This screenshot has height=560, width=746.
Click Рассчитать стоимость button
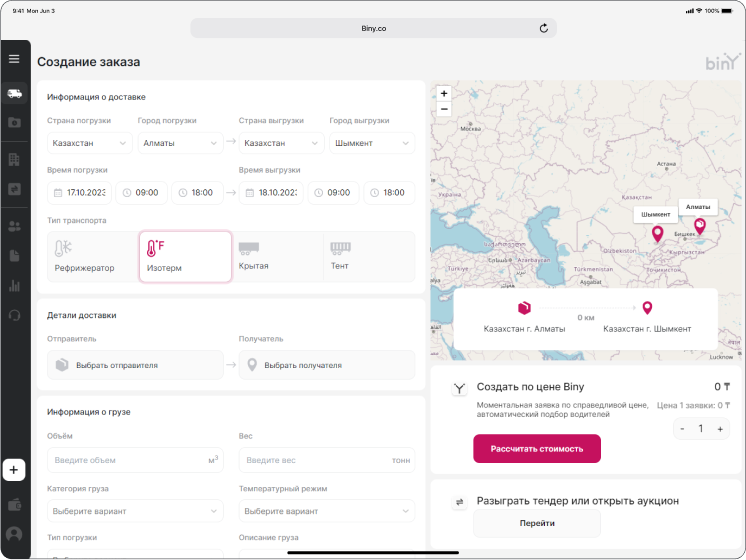click(537, 449)
